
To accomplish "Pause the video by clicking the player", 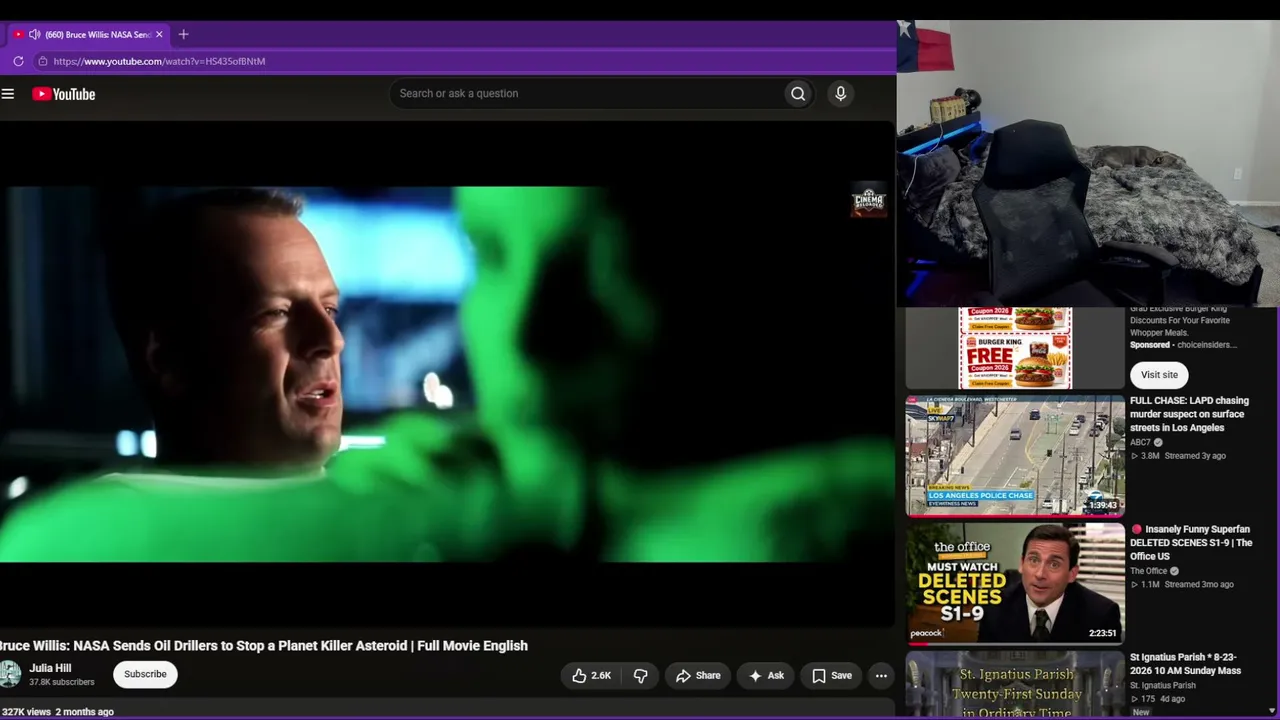I will coord(447,374).
